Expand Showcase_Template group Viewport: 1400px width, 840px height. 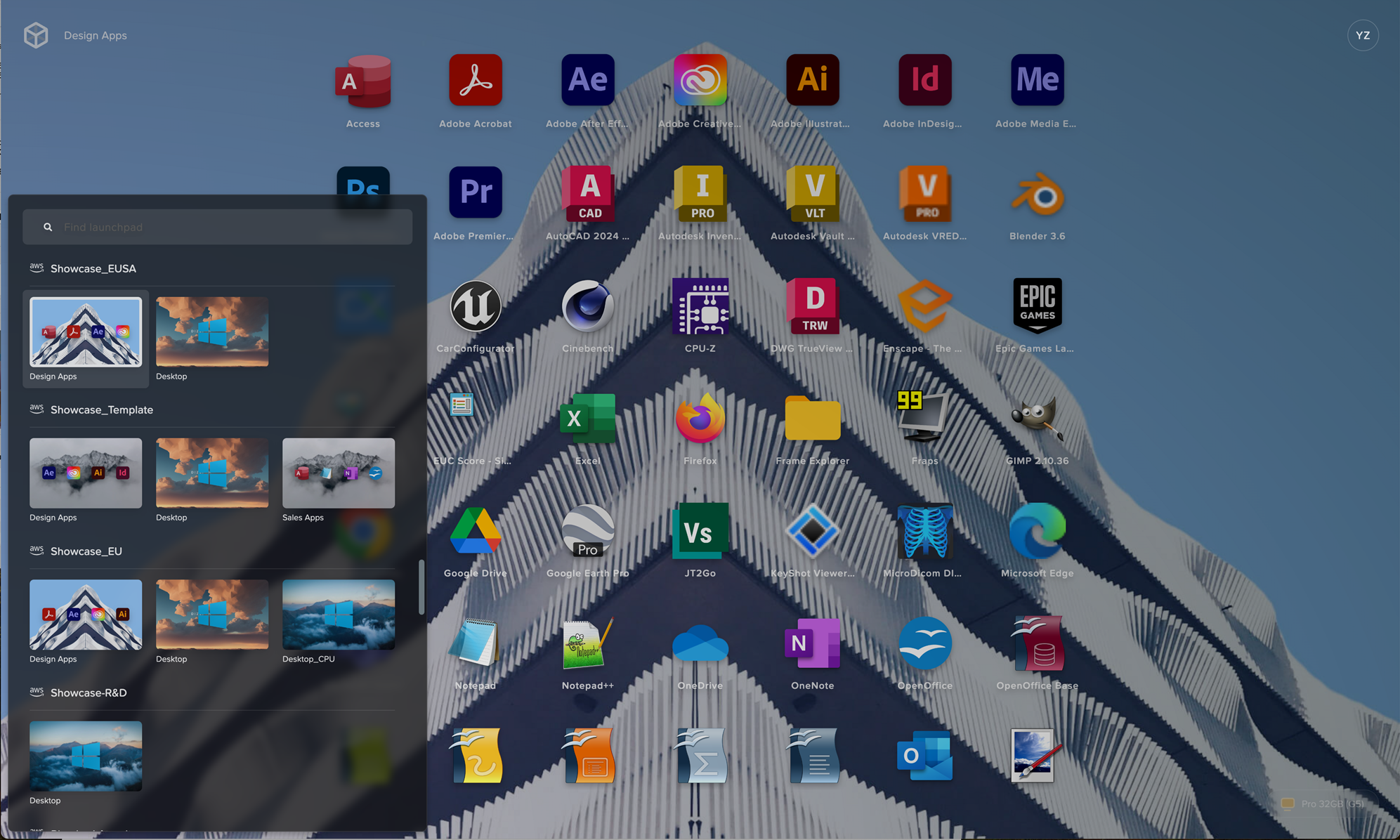coord(102,409)
